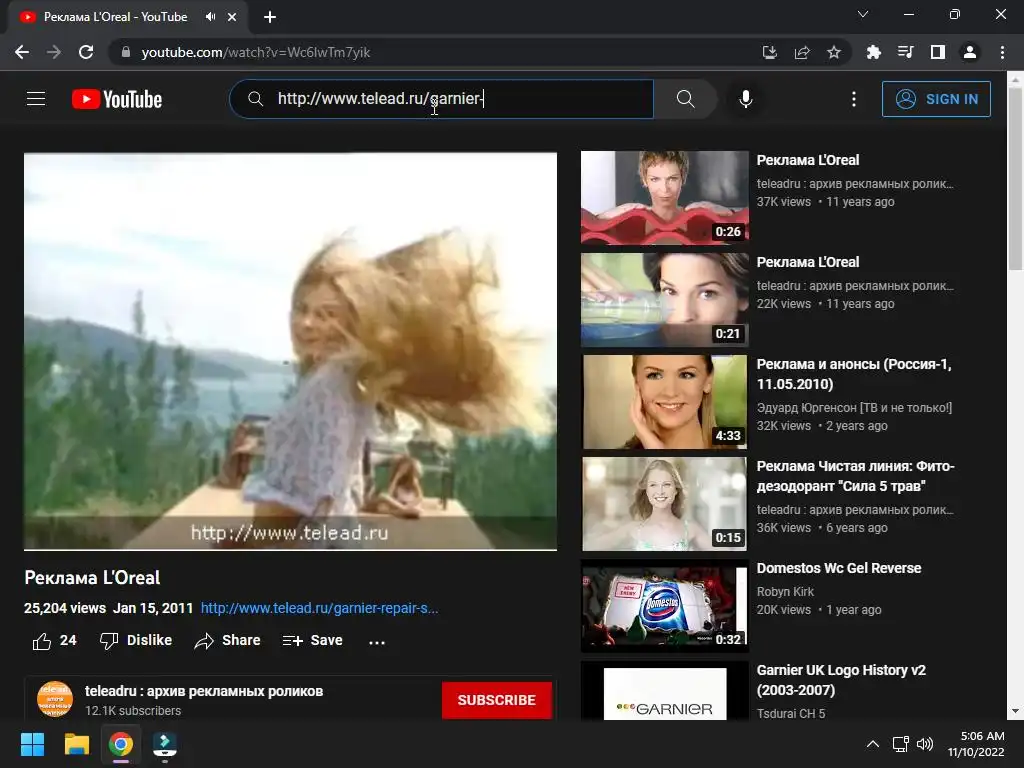Go forward with the browser forward arrow
This screenshot has width=1024, height=768.
[54, 52]
